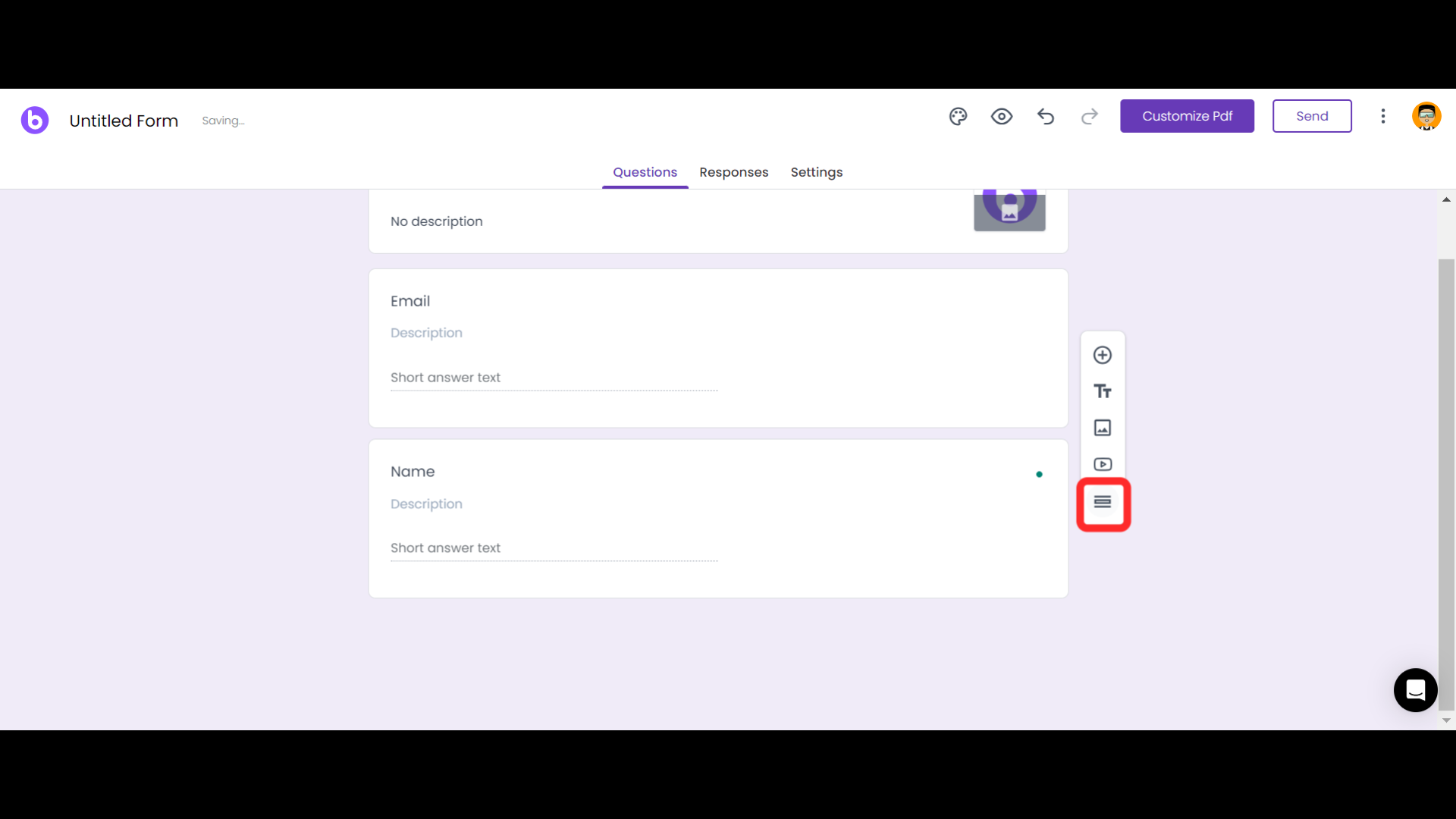This screenshot has height=819, width=1456.
Task: Add a section using the lines icon
Action: point(1103,503)
